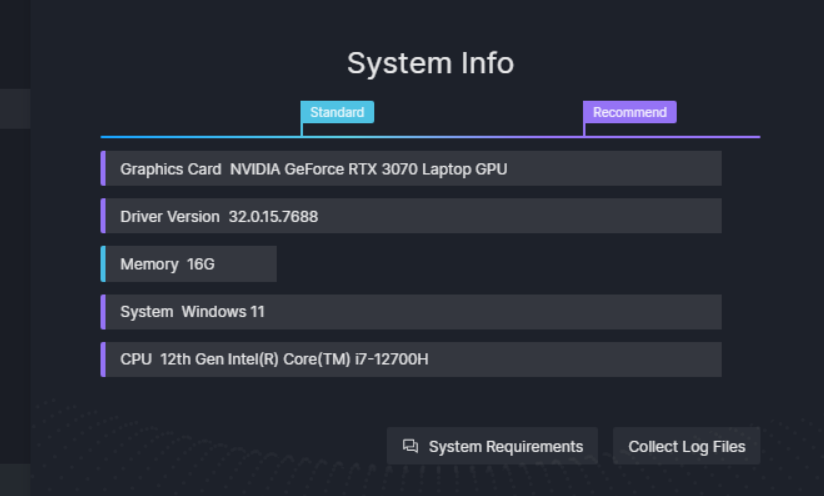
Task: Click the gradient performance scale line
Action: tap(430, 137)
